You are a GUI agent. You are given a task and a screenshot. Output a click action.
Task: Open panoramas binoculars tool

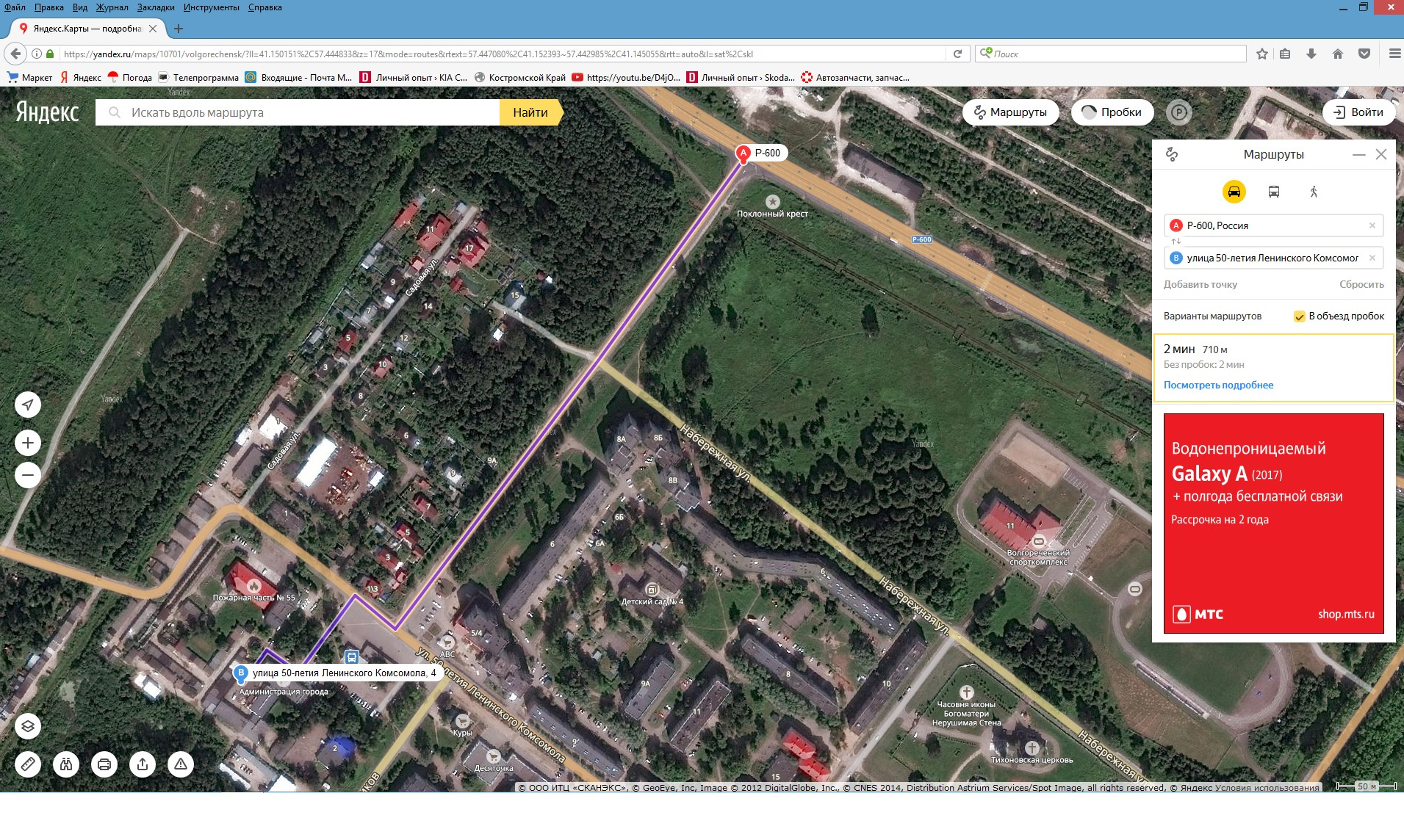pos(66,764)
